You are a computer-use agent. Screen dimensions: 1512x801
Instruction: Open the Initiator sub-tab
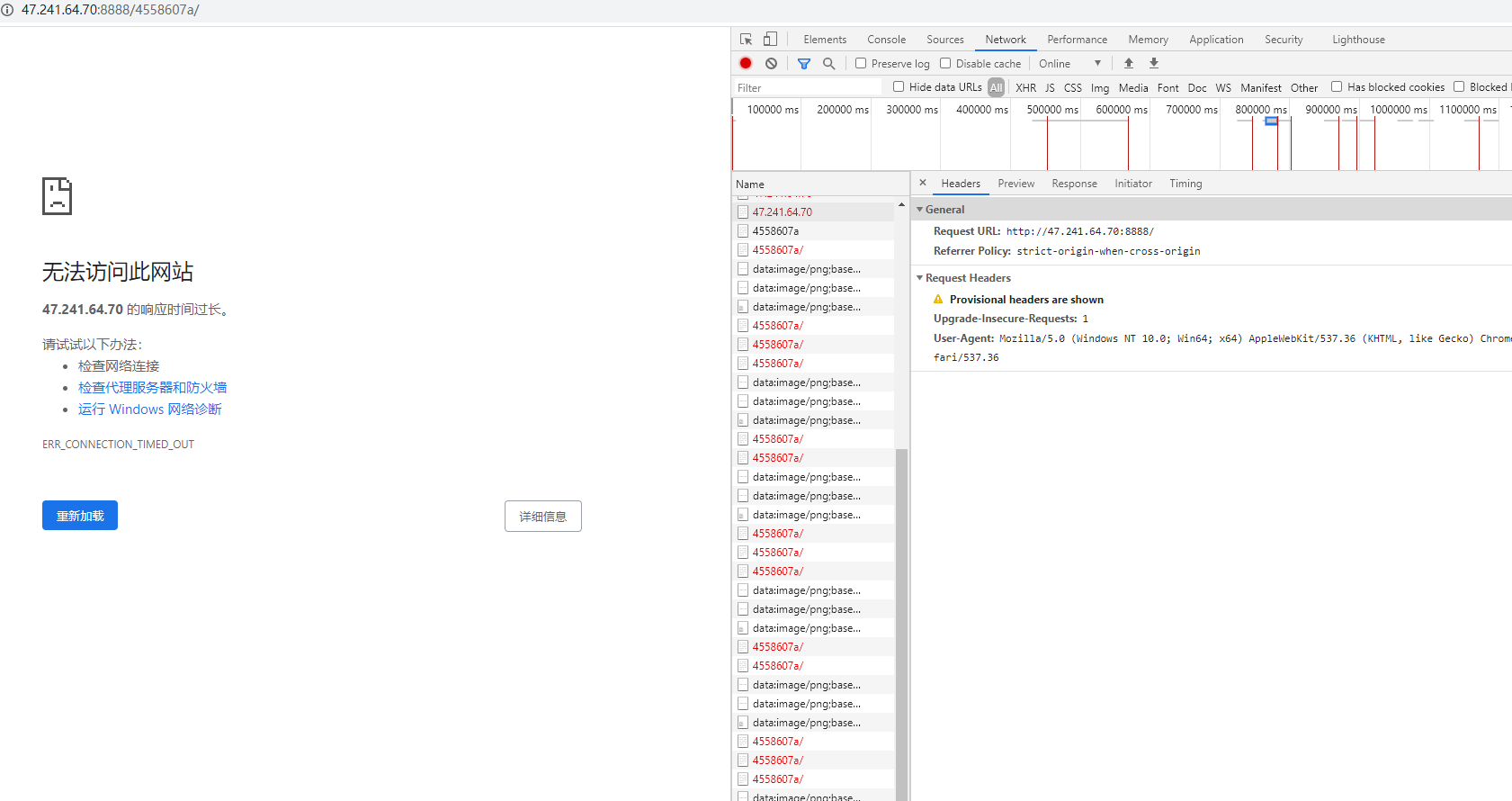click(x=1133, y=184)
